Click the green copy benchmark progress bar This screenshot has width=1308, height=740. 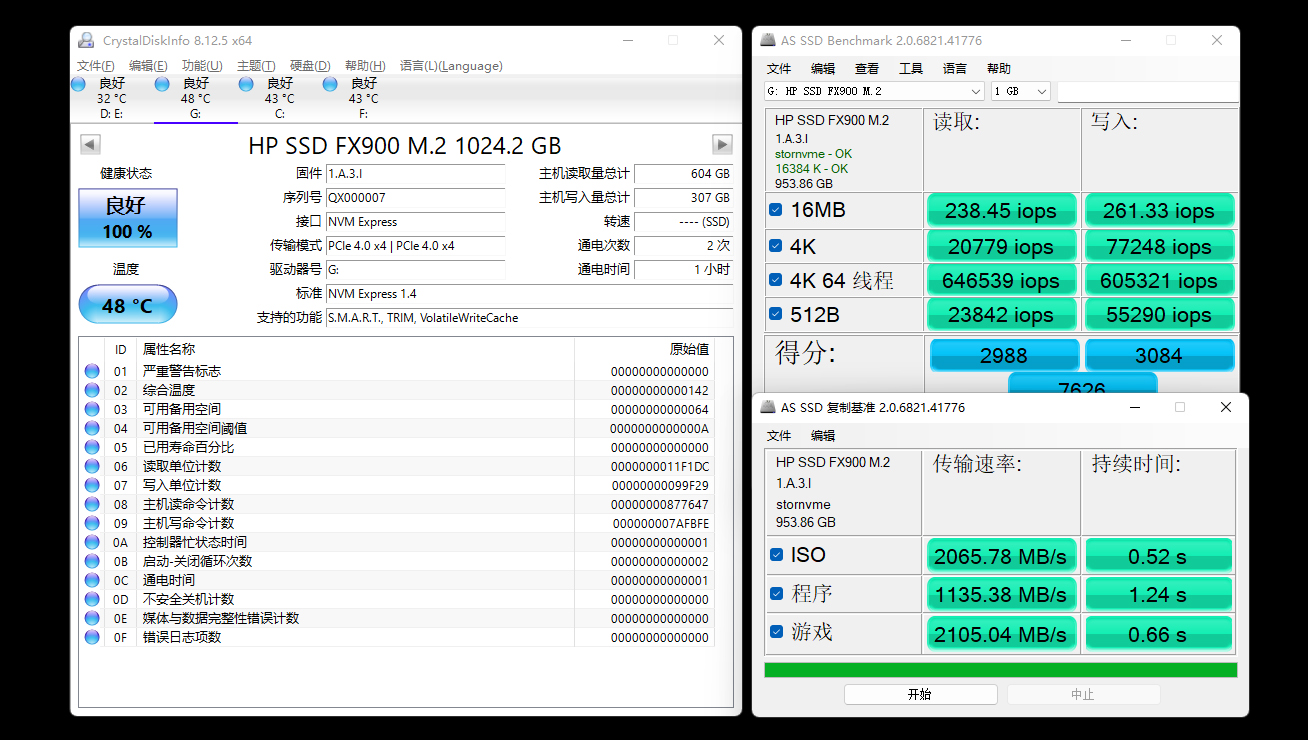(1000, 670)
